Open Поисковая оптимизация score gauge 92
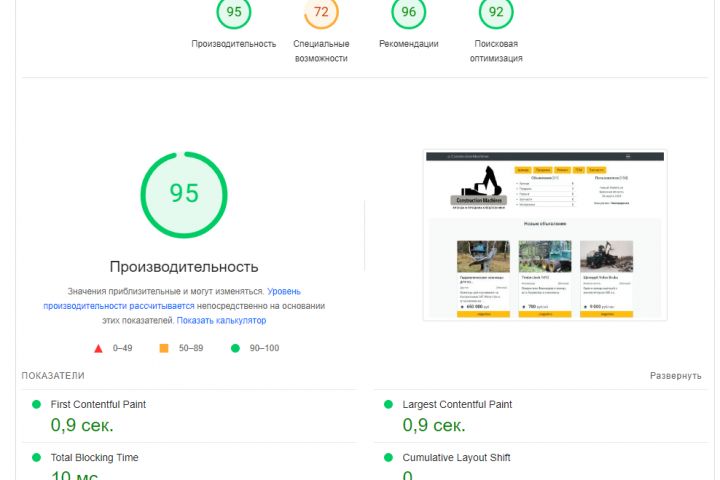720x480 pixels. pyautogui.click(x=496, y=12)
